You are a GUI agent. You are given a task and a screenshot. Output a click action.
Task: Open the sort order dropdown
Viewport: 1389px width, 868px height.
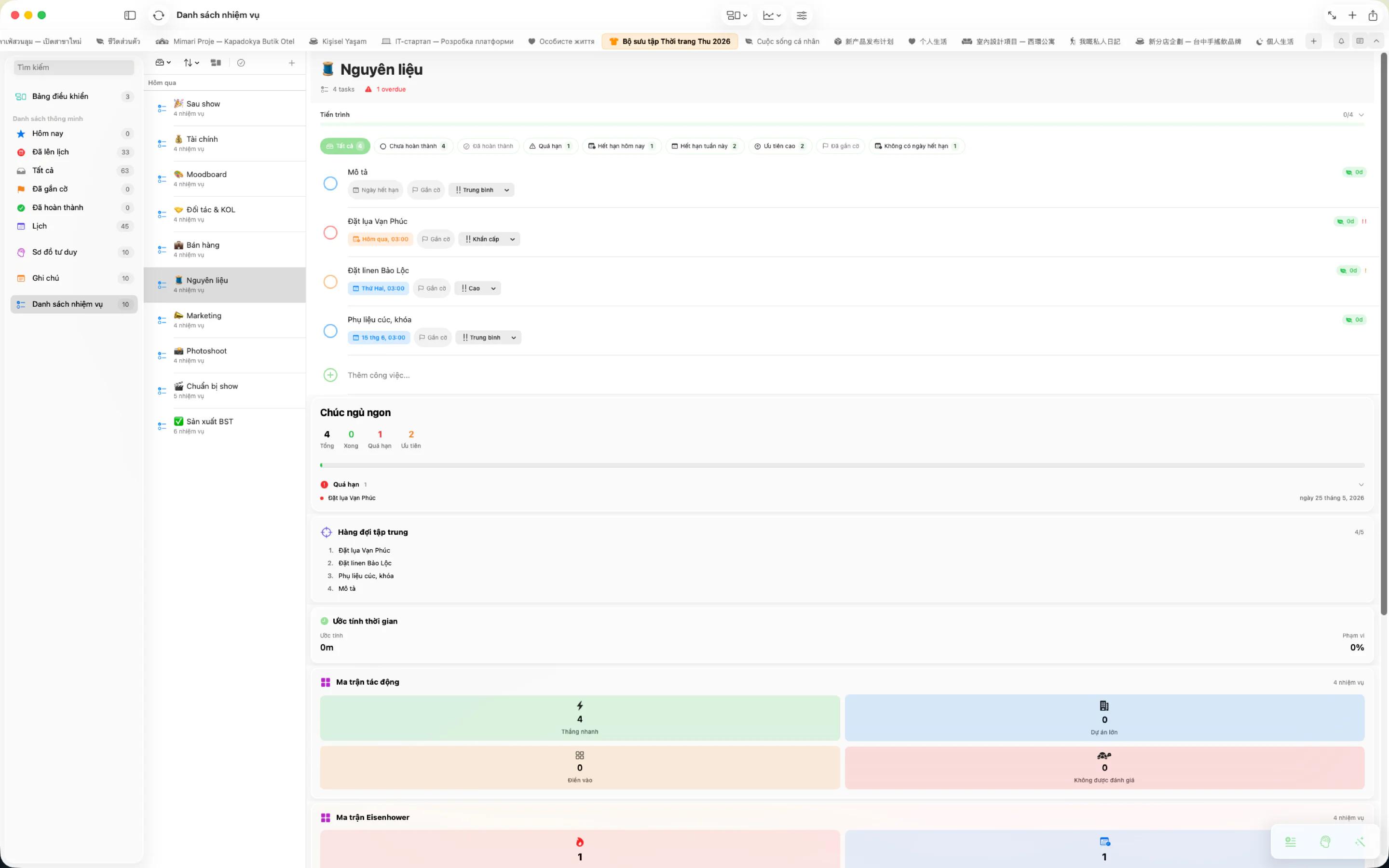[191, 63]
